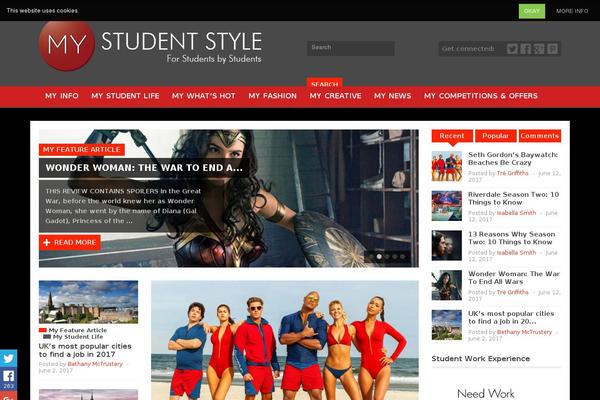Open author Tré Griffiths on the Wonder Woman post

512,292
